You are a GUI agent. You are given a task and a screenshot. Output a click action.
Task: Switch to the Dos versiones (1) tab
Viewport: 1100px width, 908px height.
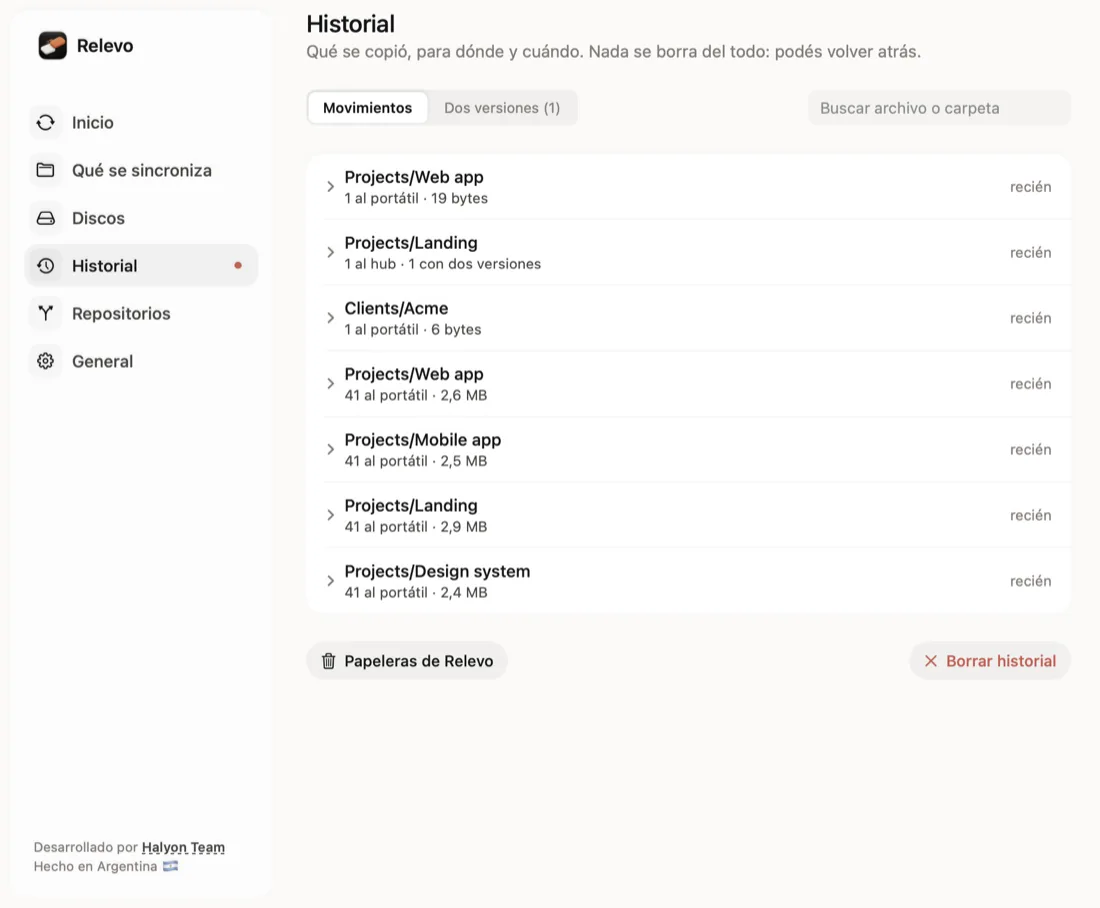click(x=502, y=108)
